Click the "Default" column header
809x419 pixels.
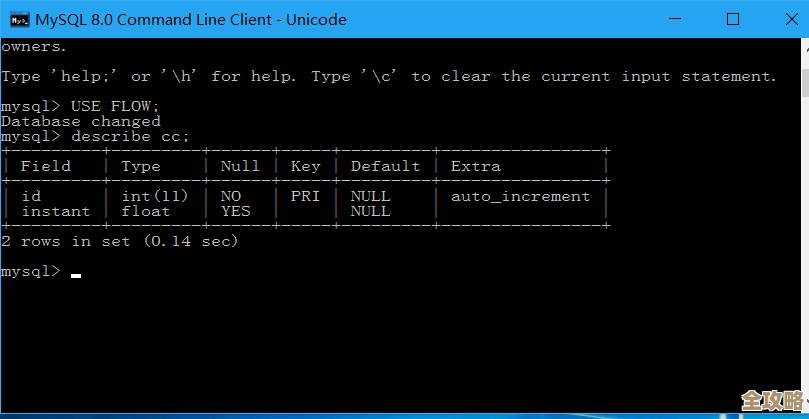385,166
